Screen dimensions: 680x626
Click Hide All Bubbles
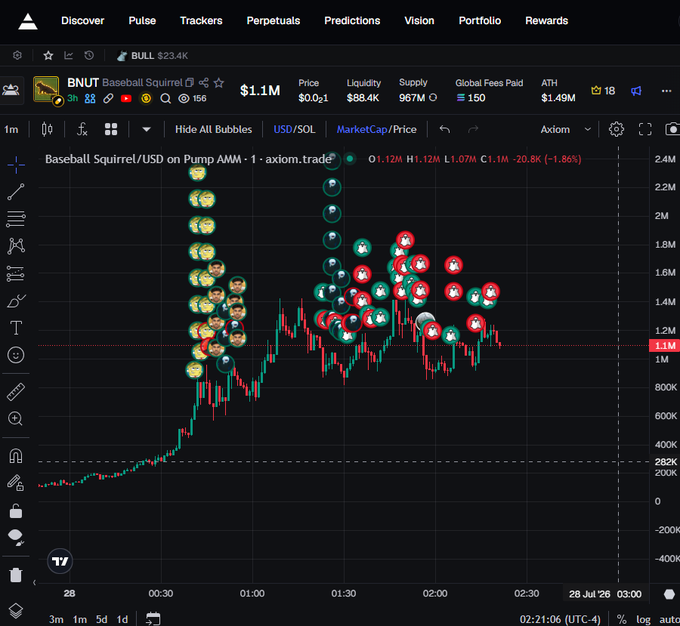[213, 129]
